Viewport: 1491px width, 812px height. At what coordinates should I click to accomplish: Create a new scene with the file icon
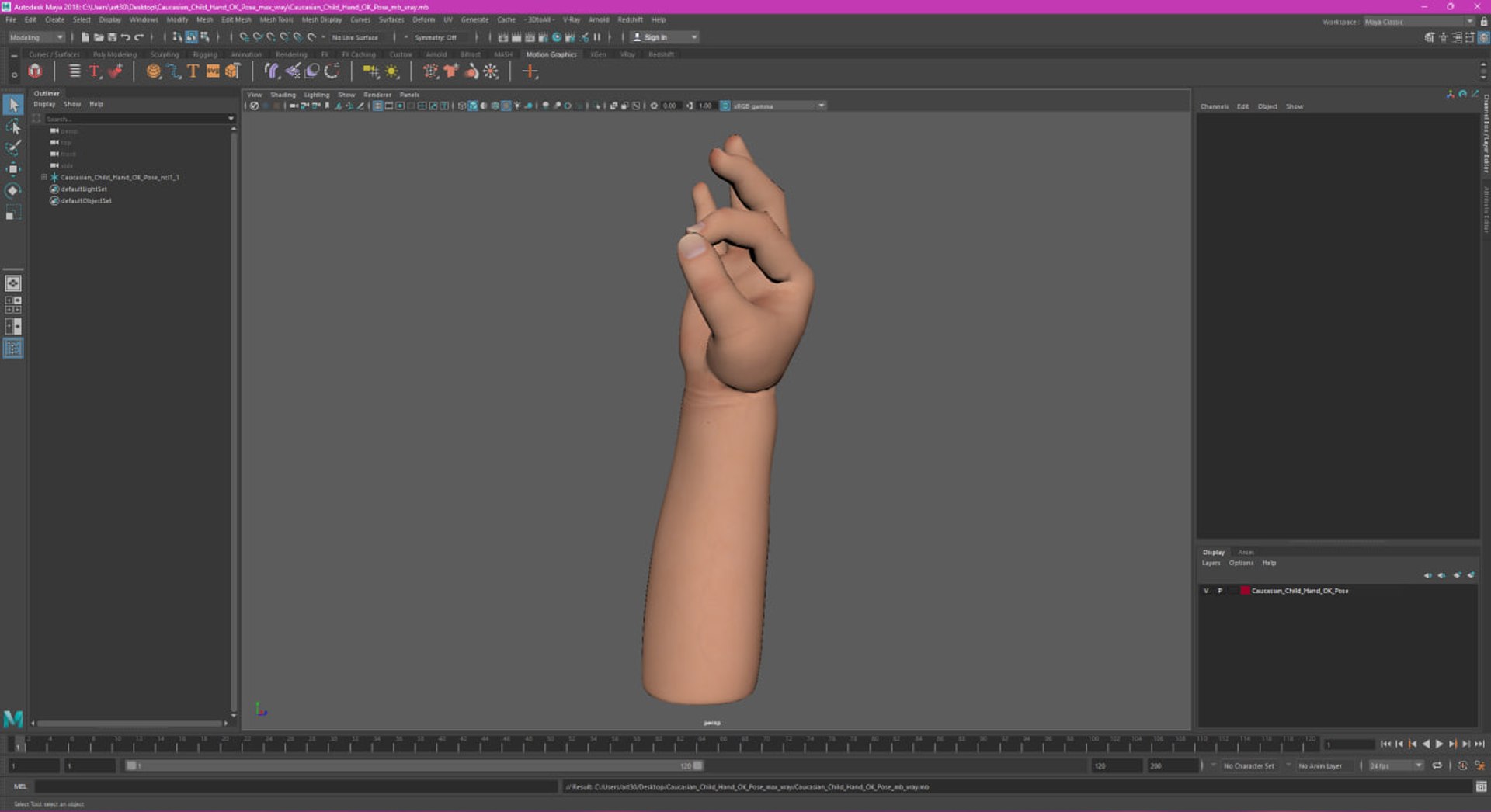[85, 37]
